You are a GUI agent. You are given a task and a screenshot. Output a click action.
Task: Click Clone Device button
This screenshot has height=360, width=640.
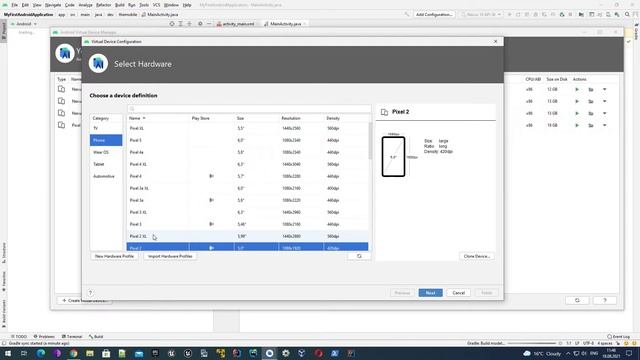(x=477, y=256)
